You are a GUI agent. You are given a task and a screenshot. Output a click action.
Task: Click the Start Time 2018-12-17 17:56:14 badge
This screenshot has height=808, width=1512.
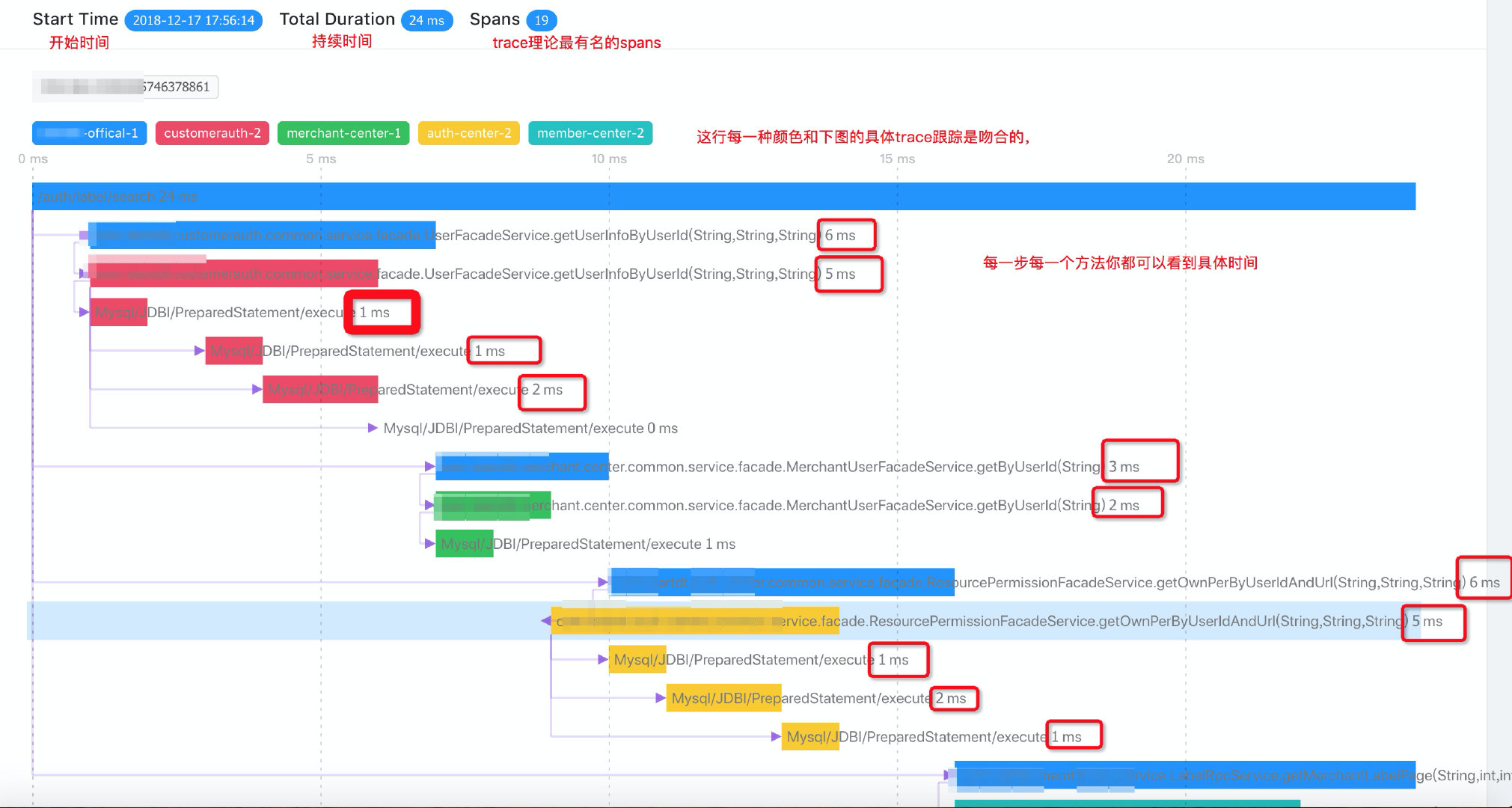point(194,20)
